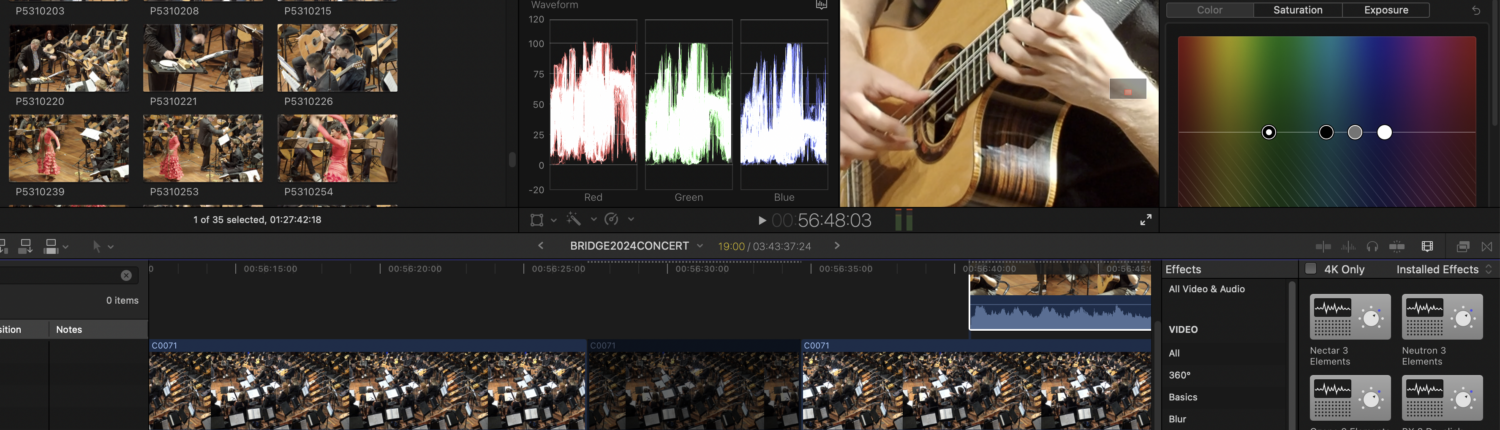
Task: Select the gray midtones color puck
Action: coord(1355,132)
